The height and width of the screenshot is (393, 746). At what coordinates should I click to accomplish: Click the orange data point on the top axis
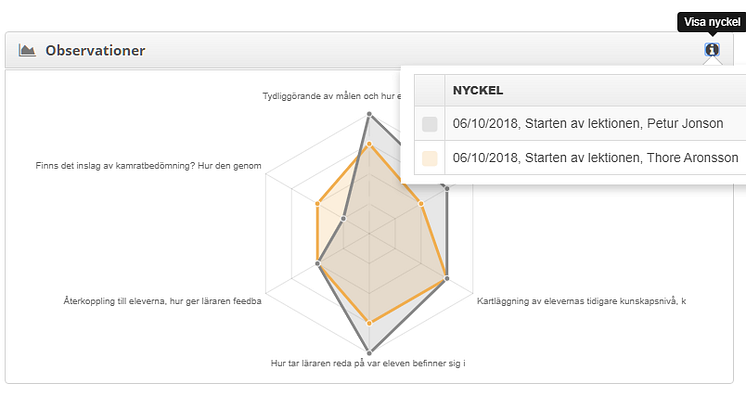369,144
